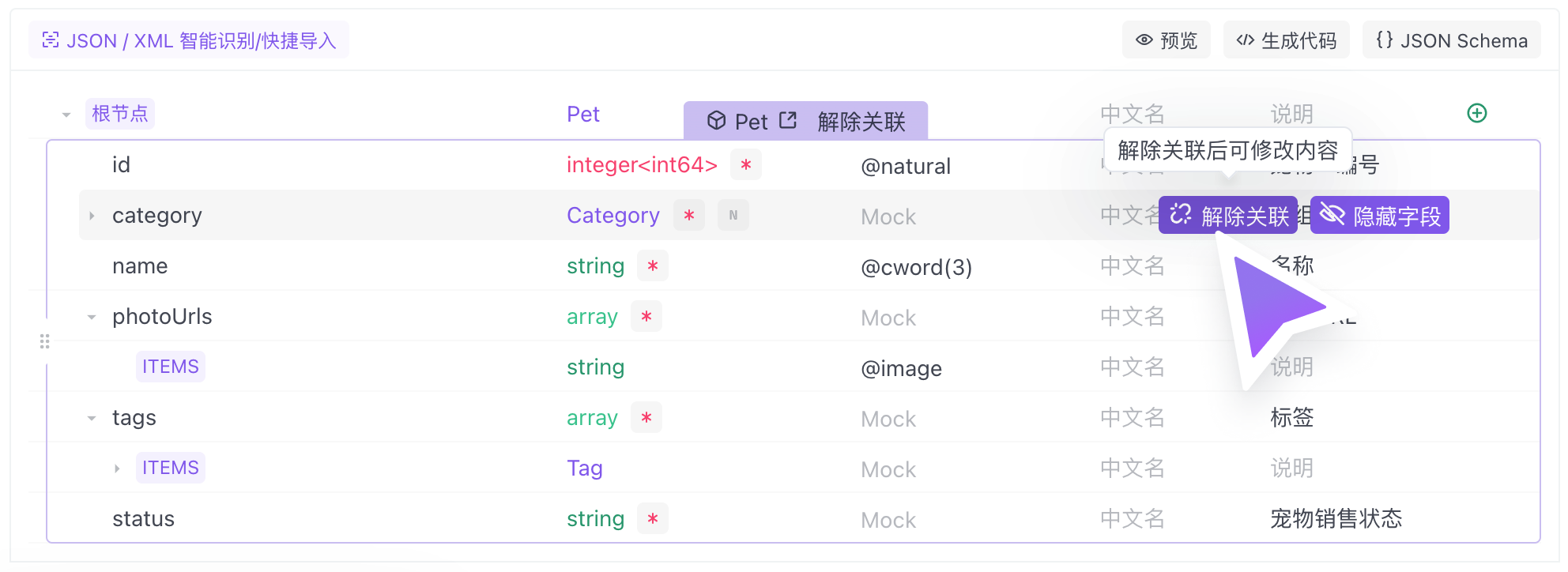Toggle required asterisk on the id field
This screenshot has height=572, width=1568.
[745, 164]
